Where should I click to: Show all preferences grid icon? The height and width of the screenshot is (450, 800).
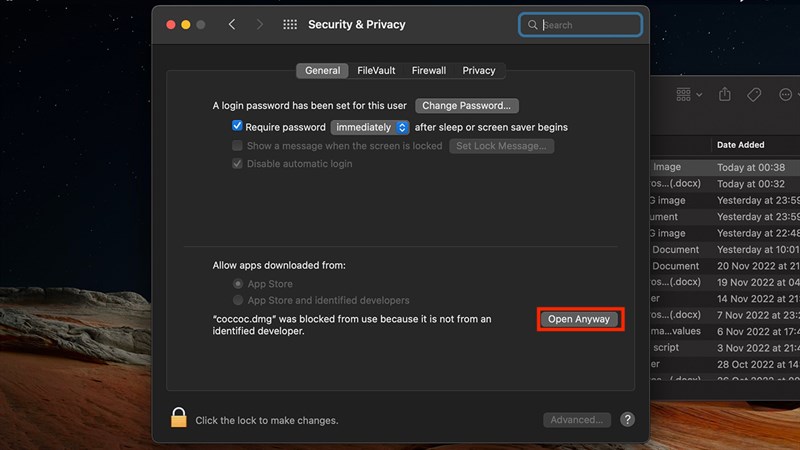tap(290, 24)
